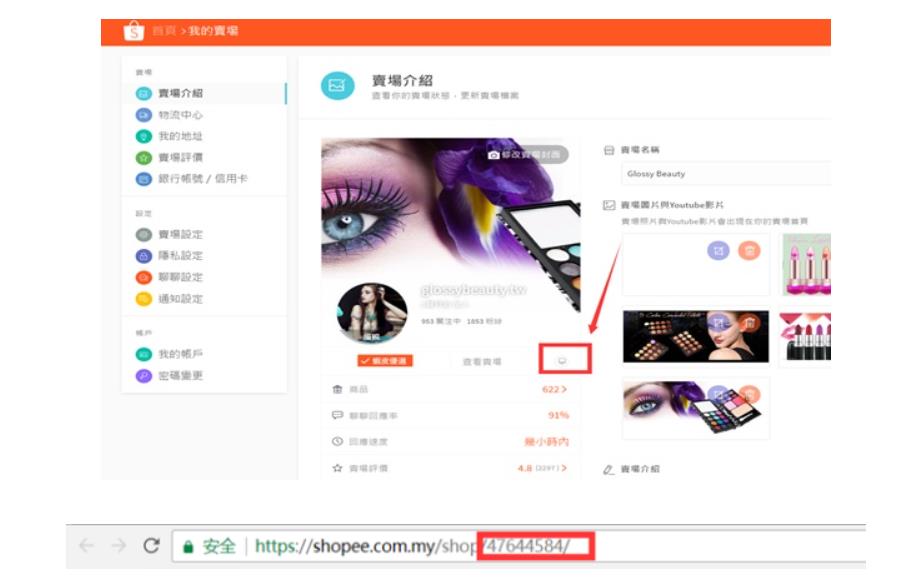Click the 賣場圖片與Youtube影片 section icon
919x578 pixels.
(x=609, y=205)
